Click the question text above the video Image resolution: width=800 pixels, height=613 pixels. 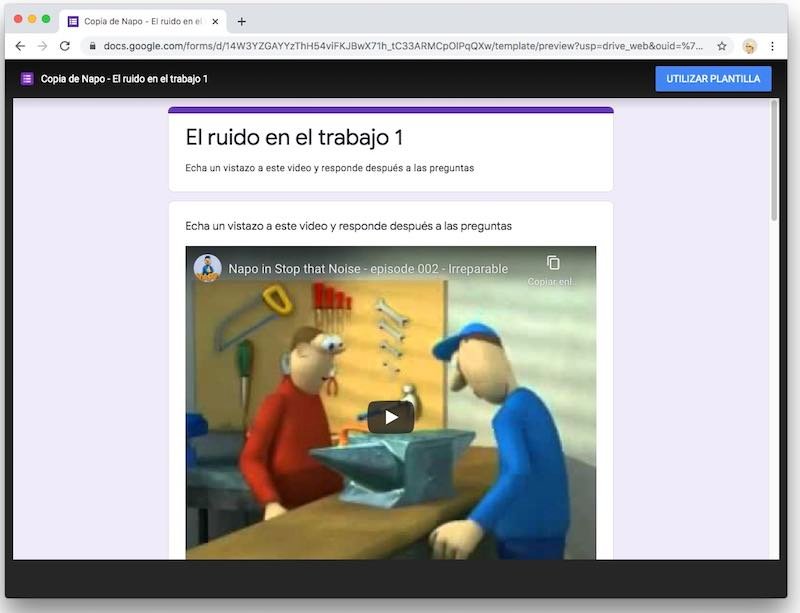[x=348, y=226]
